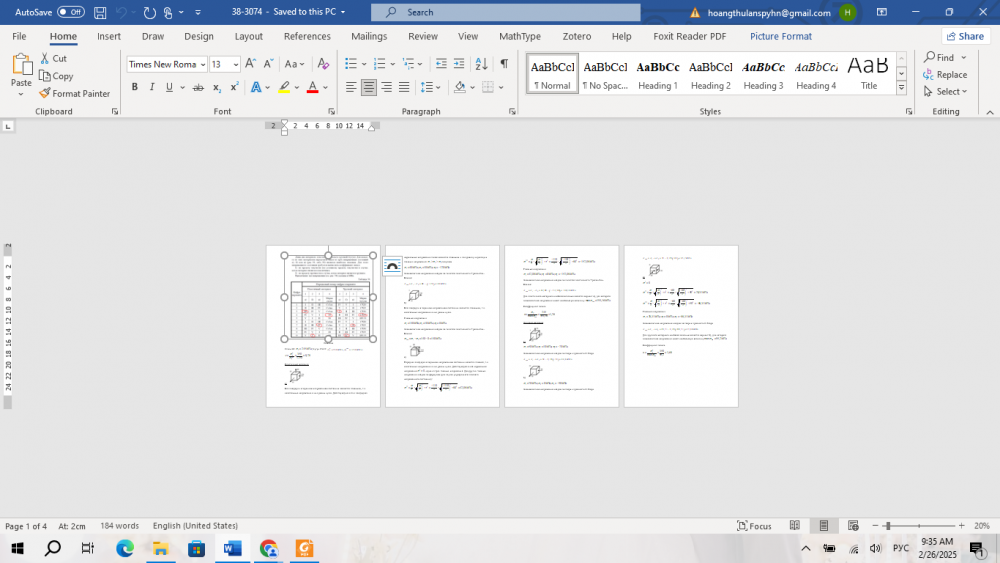The image size is (1000, 563).
Task: Open the font name dropdown
Action: (202, 64)
